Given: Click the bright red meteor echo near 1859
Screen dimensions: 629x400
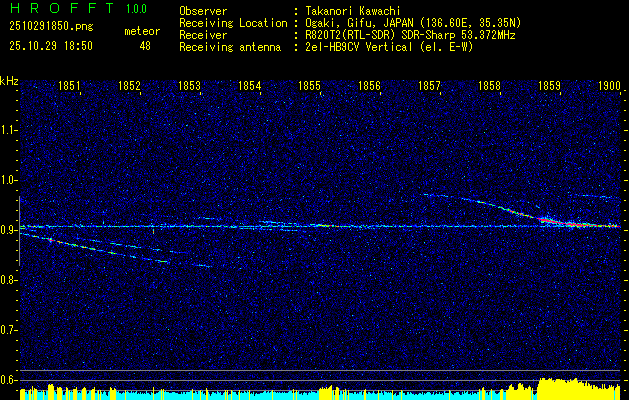Looking at the screenshot, I should (578, 223).
